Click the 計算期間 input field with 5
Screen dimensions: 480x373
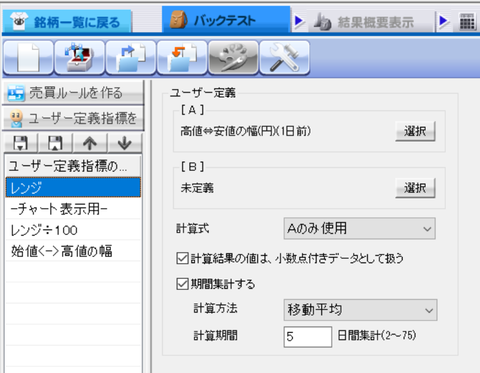308,337
